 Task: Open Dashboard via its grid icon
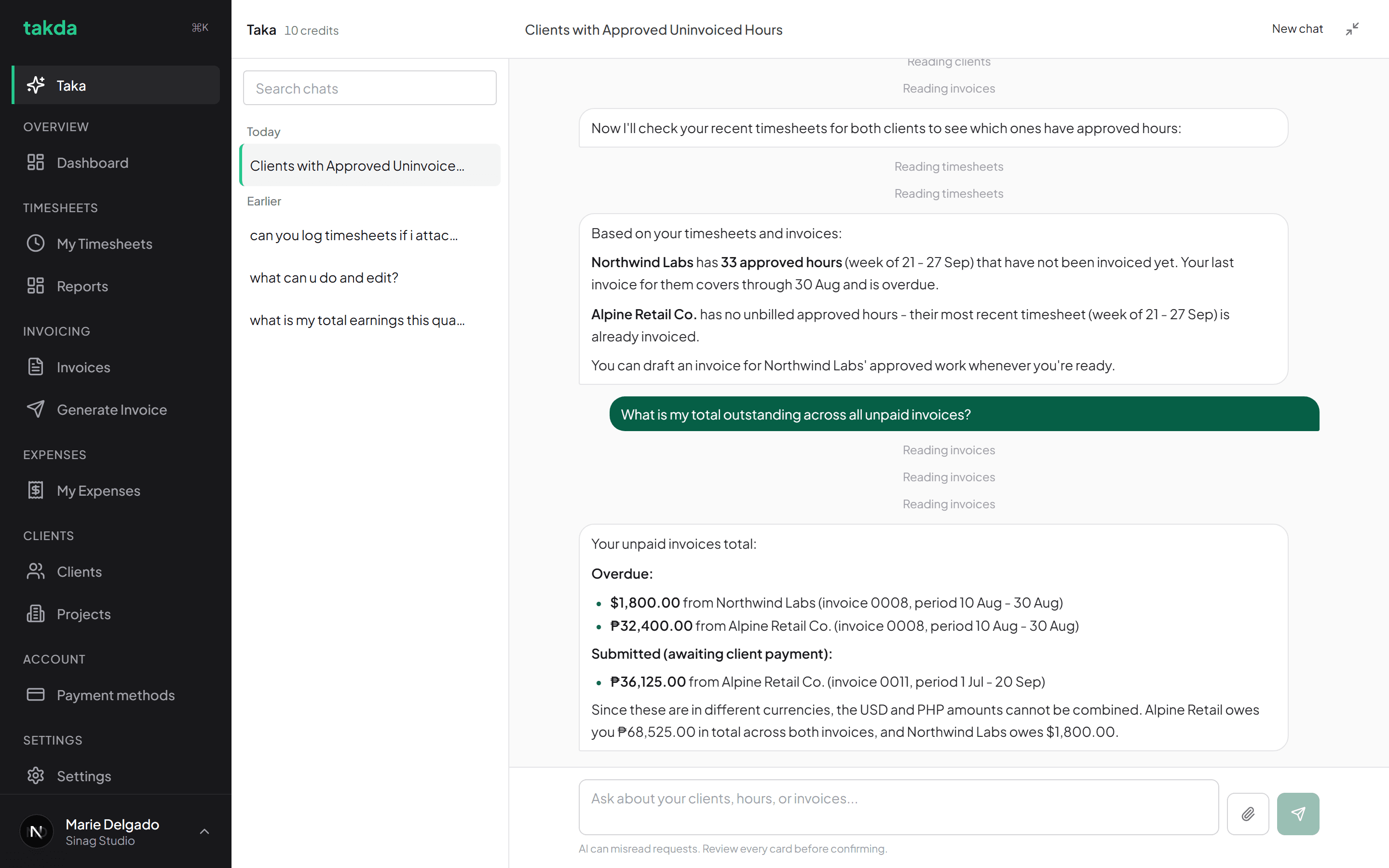[36, 163]
